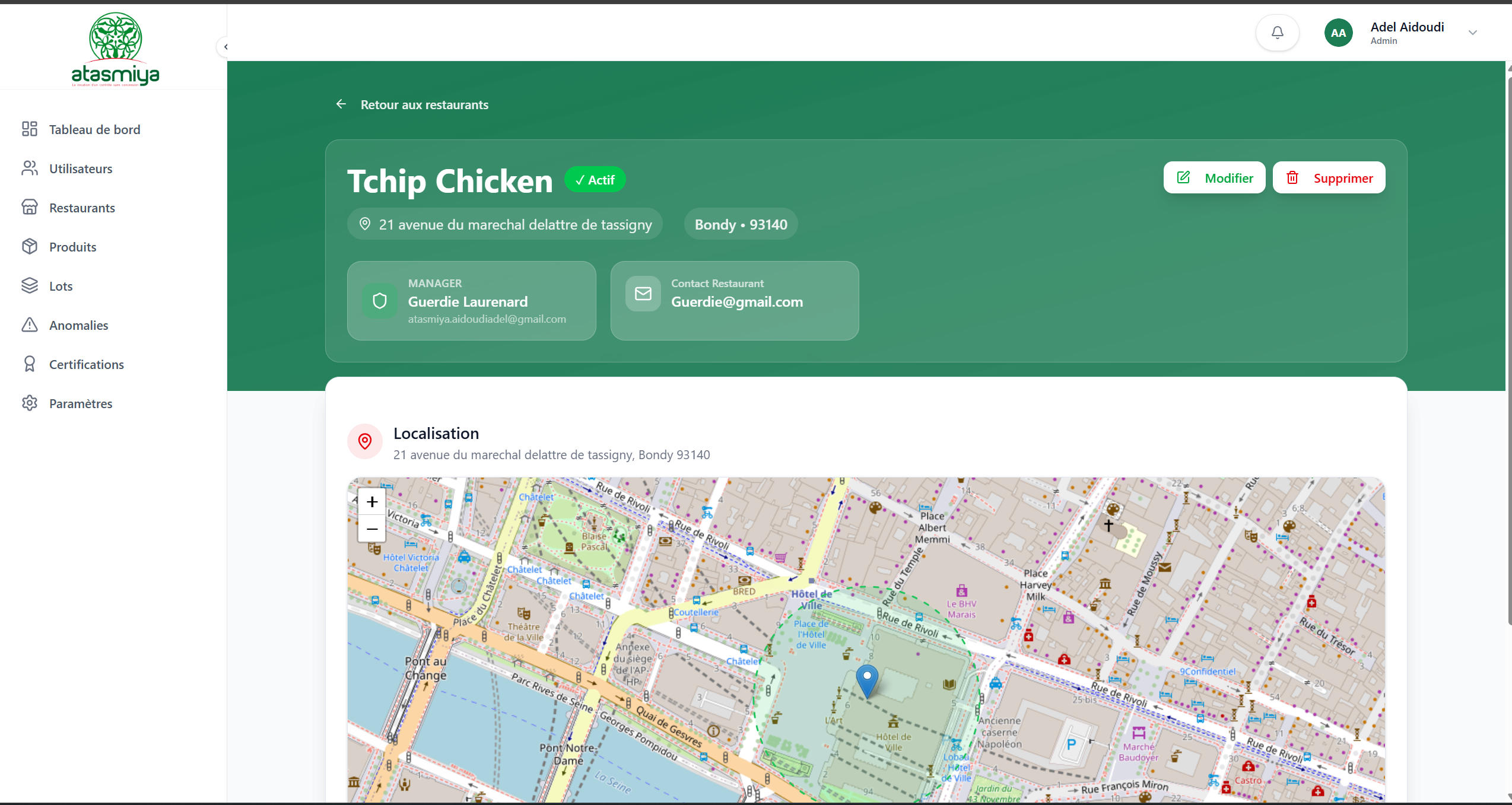Click the Restaurants storefront icon
1512x805 pixels.
point(30,208)
